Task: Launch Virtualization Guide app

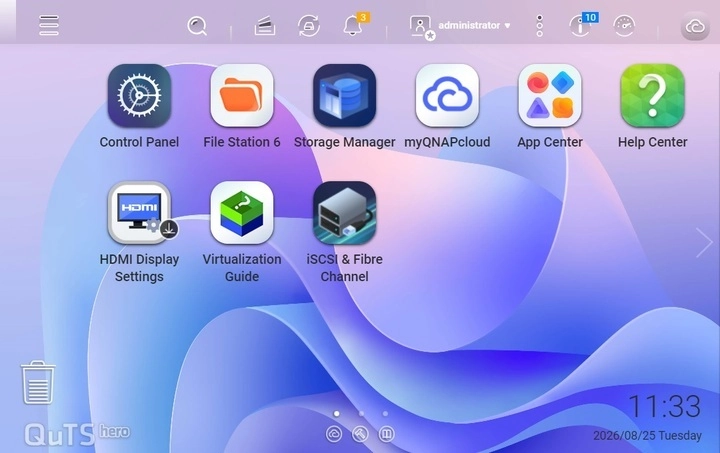Action: [242, 213]
